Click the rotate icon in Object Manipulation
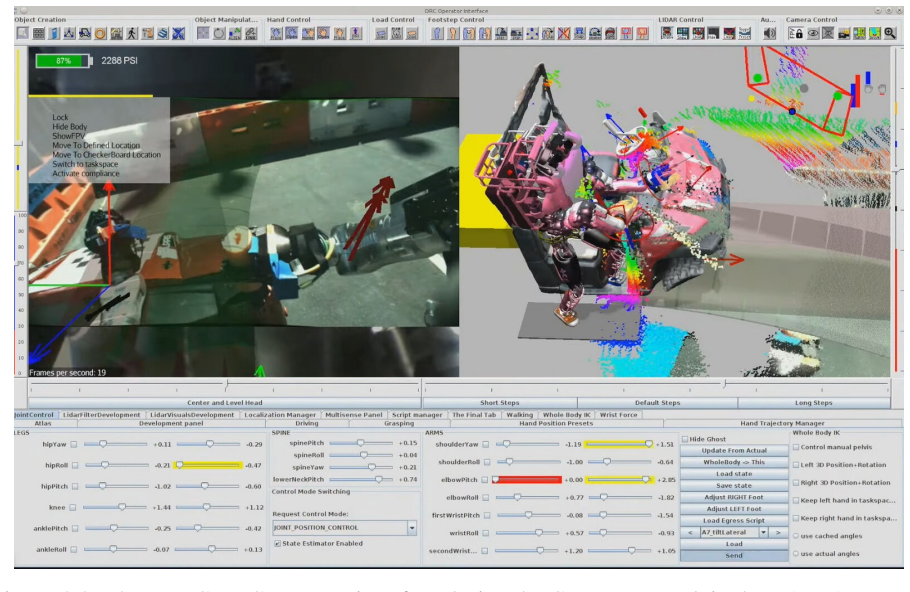This screenshot has height=592, width=910. point(218,33)
